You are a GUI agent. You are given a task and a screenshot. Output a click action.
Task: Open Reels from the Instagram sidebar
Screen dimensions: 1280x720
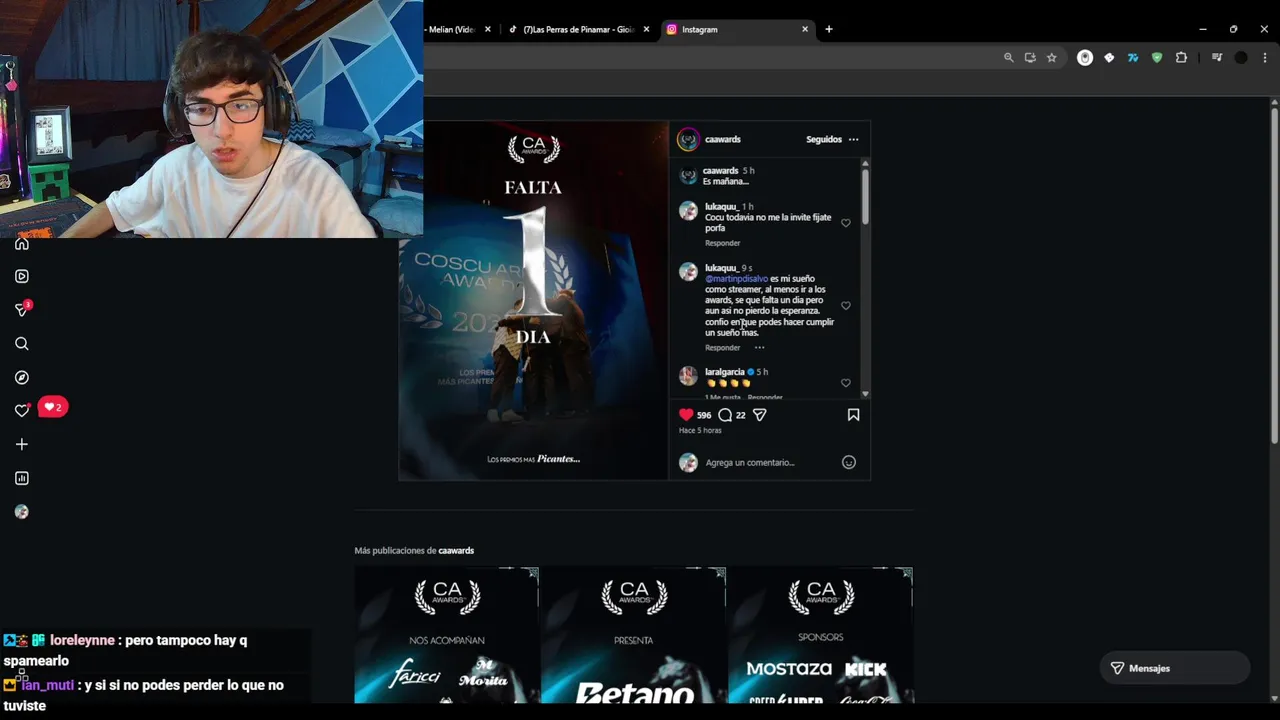click(x=22, y=276)
